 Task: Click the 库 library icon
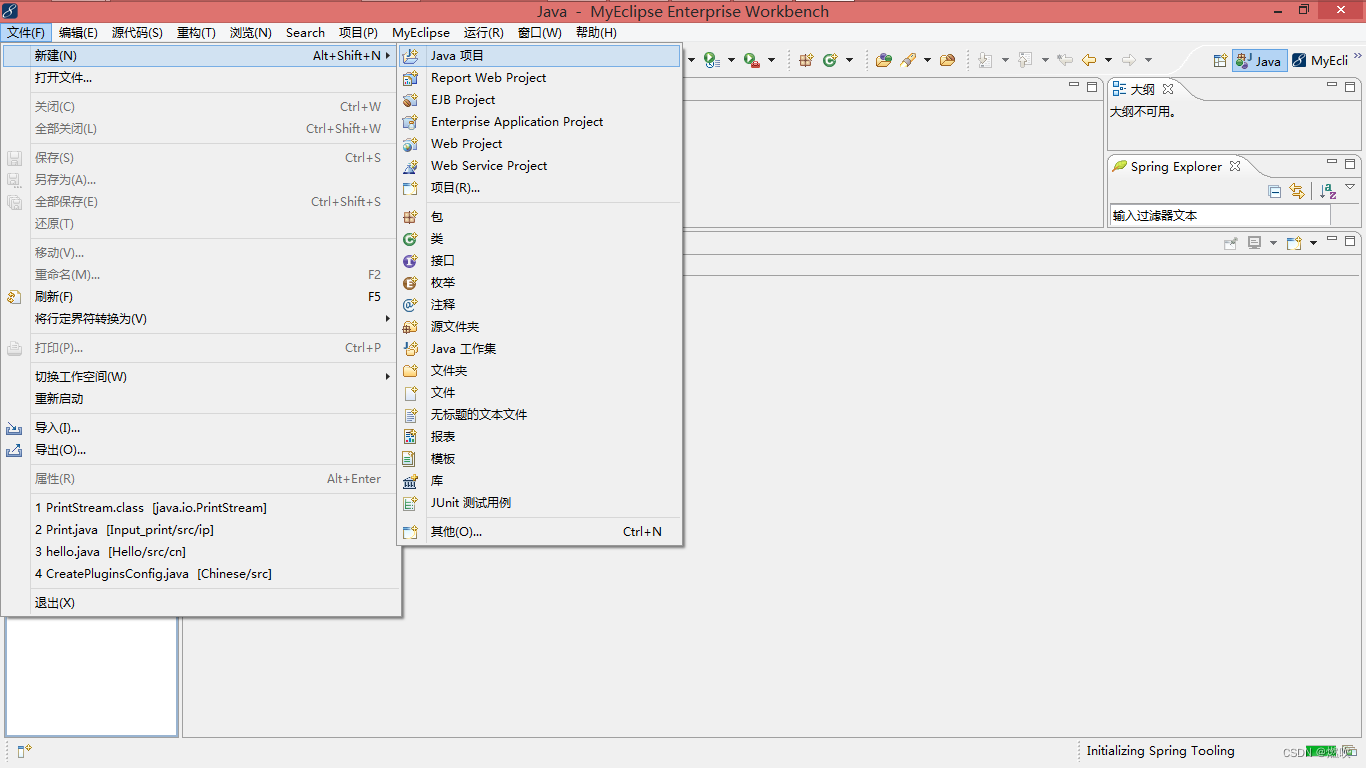click(x=410, y=481)
